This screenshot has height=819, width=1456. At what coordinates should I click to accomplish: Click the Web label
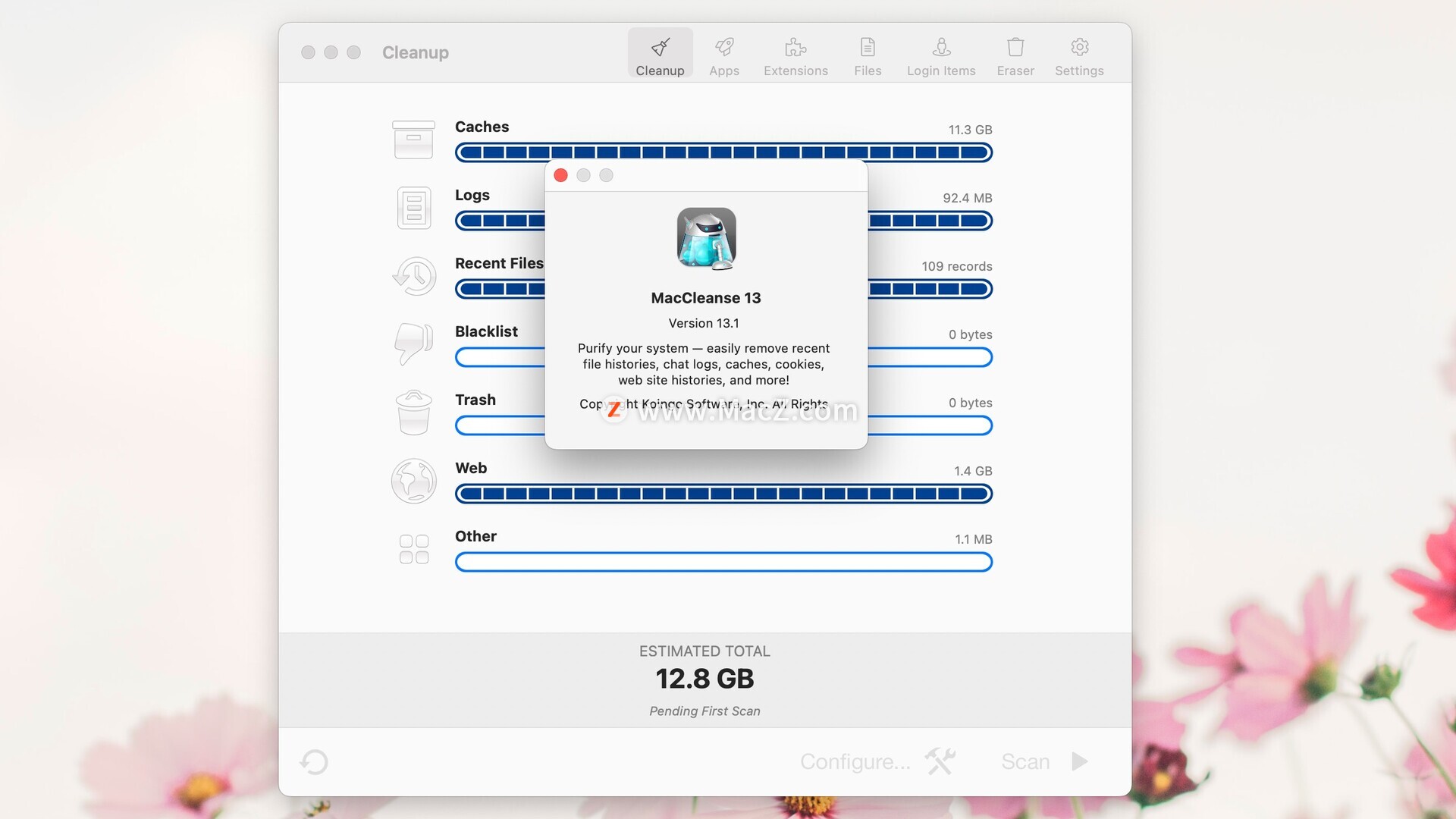(471, 468)
